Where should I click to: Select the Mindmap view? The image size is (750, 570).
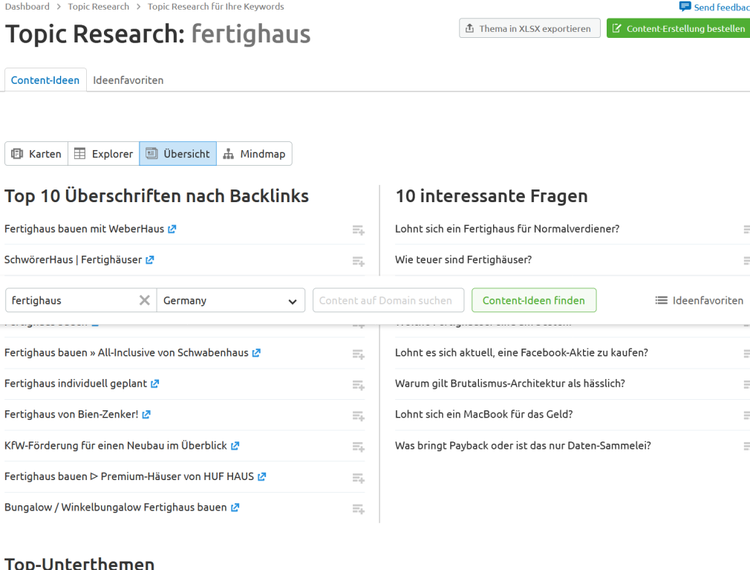pos(254,154)
